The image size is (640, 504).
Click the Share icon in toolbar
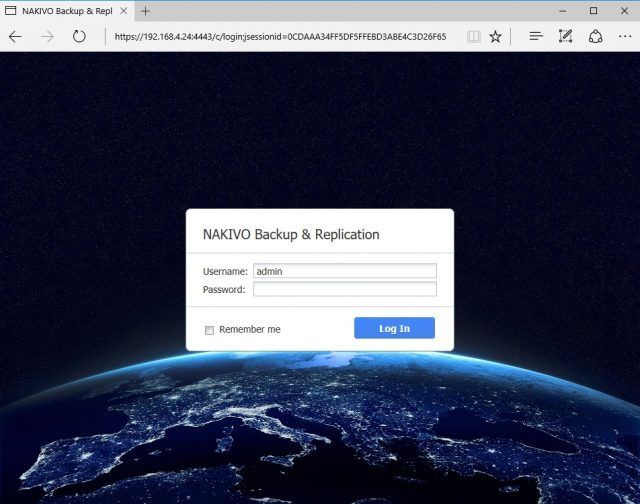point(596,37)
